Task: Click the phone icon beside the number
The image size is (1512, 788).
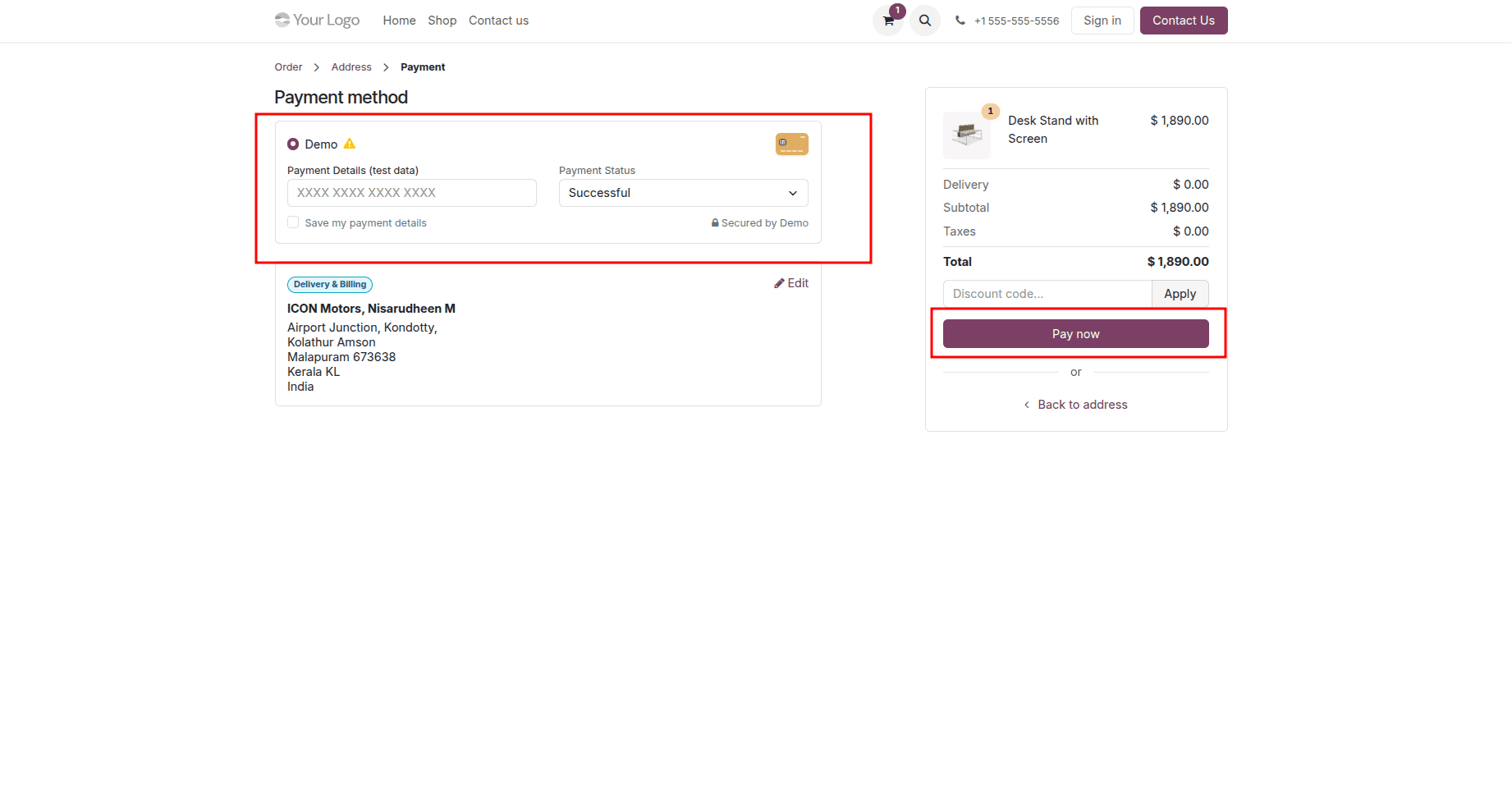Action: tap(960, 21)
